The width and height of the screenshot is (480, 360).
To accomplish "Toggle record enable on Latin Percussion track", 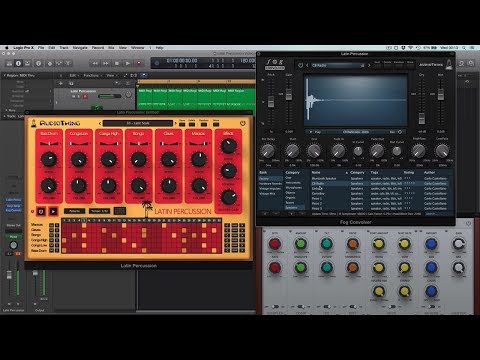I will [85, 96].
